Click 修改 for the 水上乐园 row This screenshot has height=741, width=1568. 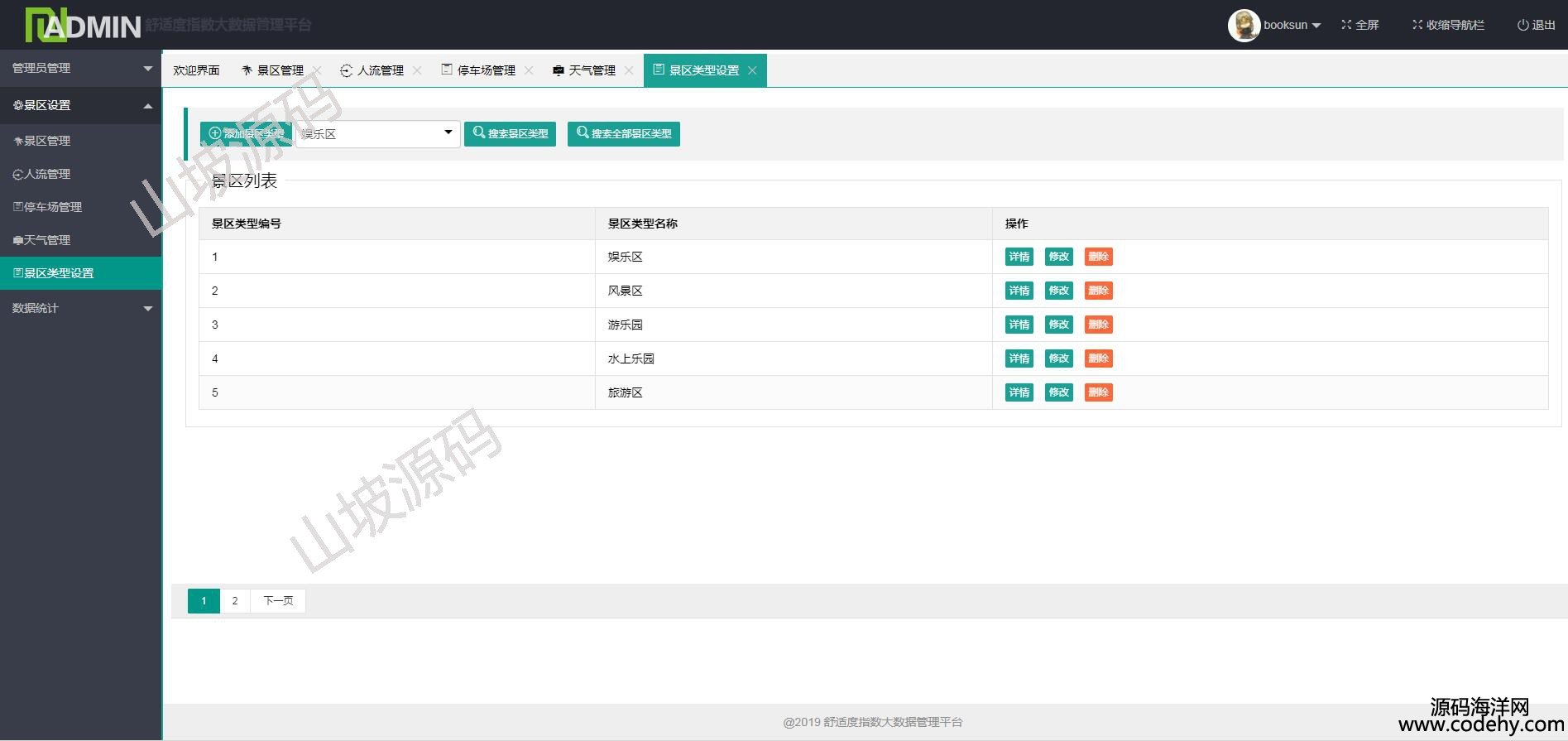click(1058, 358)
